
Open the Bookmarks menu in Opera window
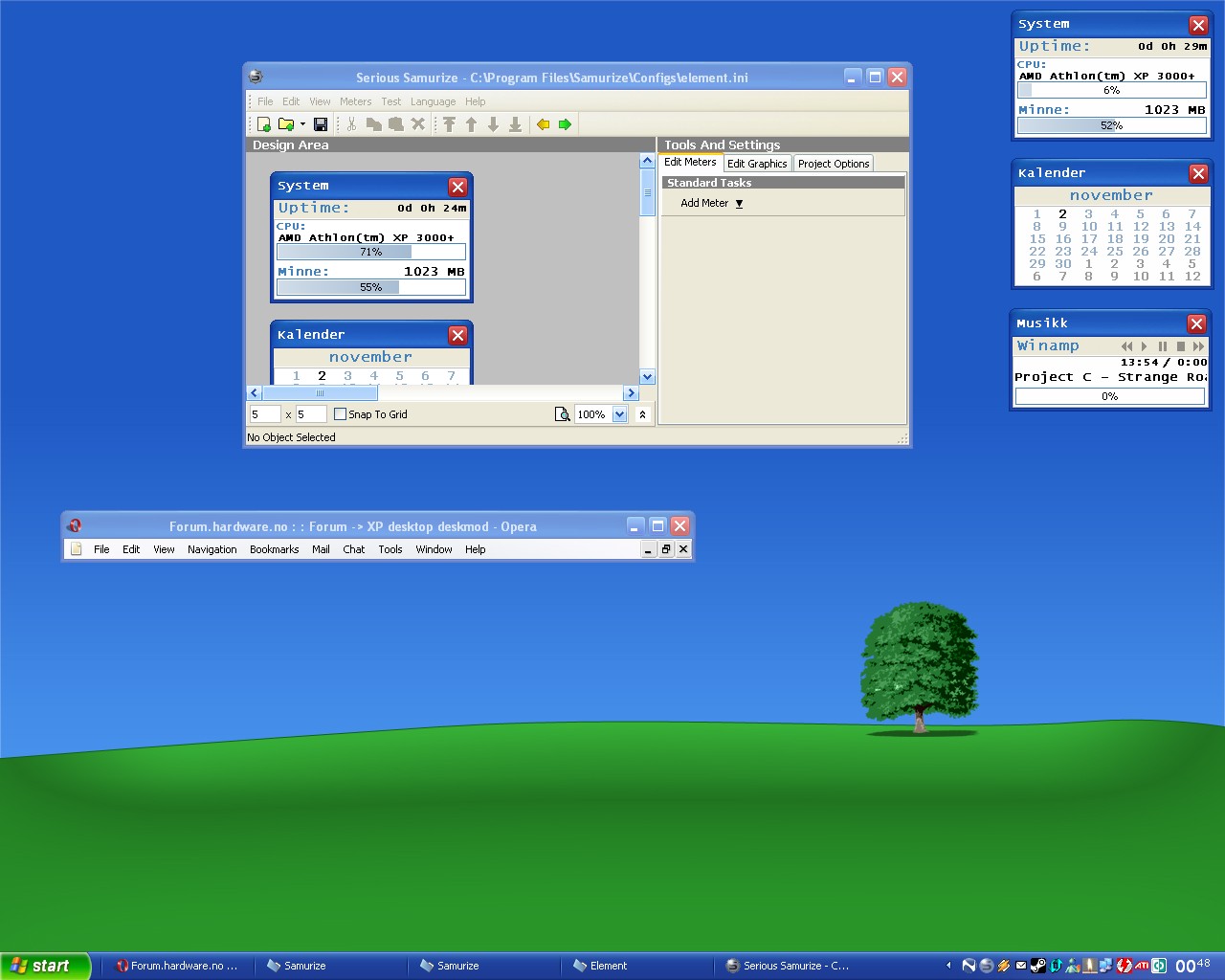(274, 549)
